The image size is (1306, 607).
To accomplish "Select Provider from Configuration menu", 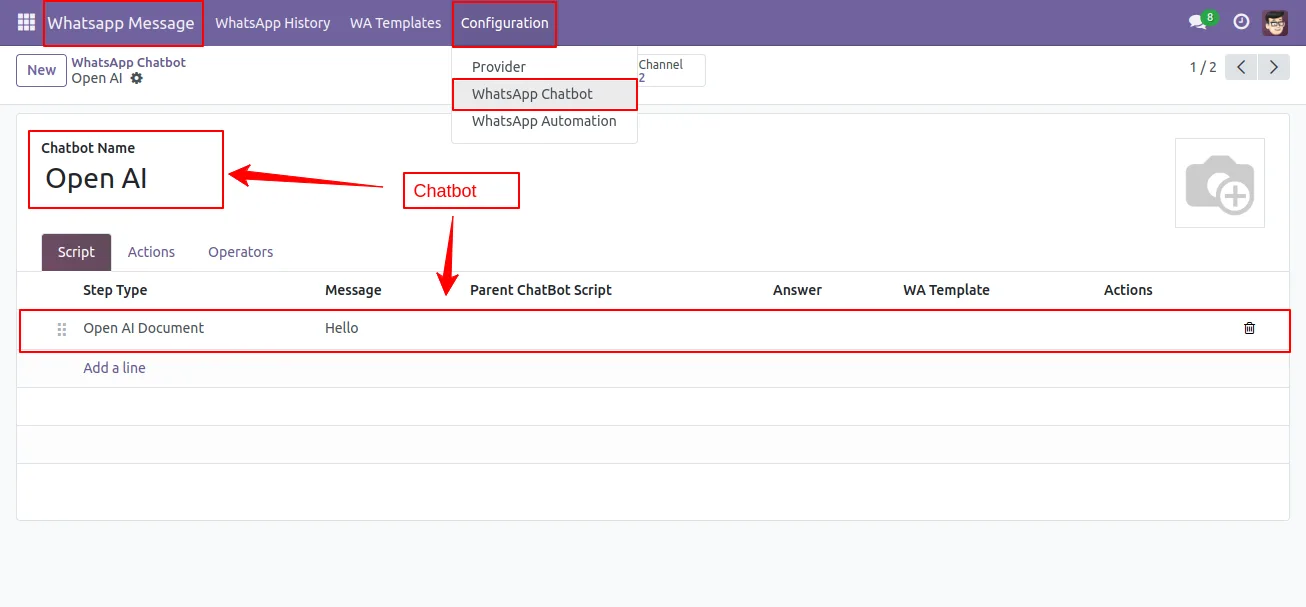I will [499, 67].
